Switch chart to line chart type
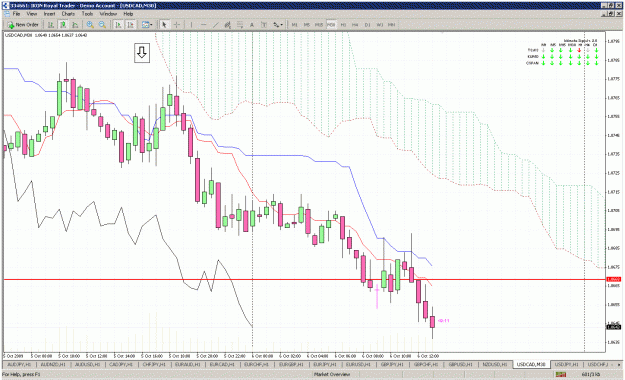 75,25
